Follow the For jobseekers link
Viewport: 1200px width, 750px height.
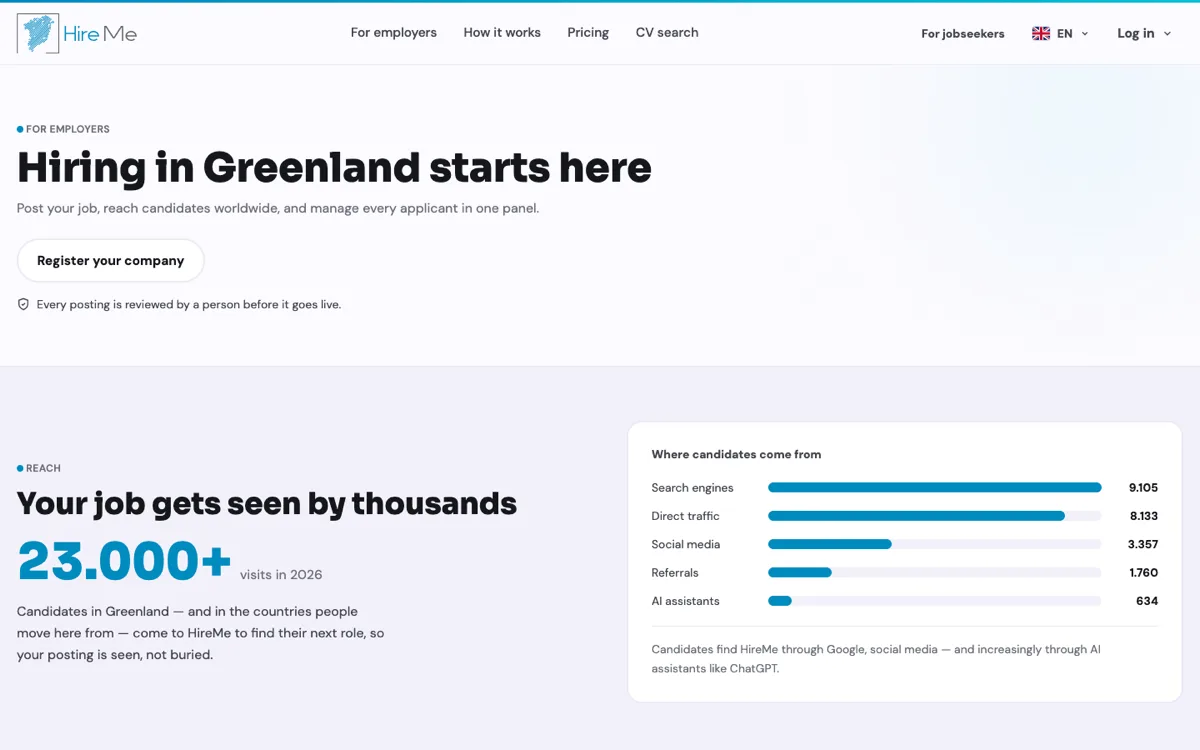pyautogui.click(x=963, y=33)
